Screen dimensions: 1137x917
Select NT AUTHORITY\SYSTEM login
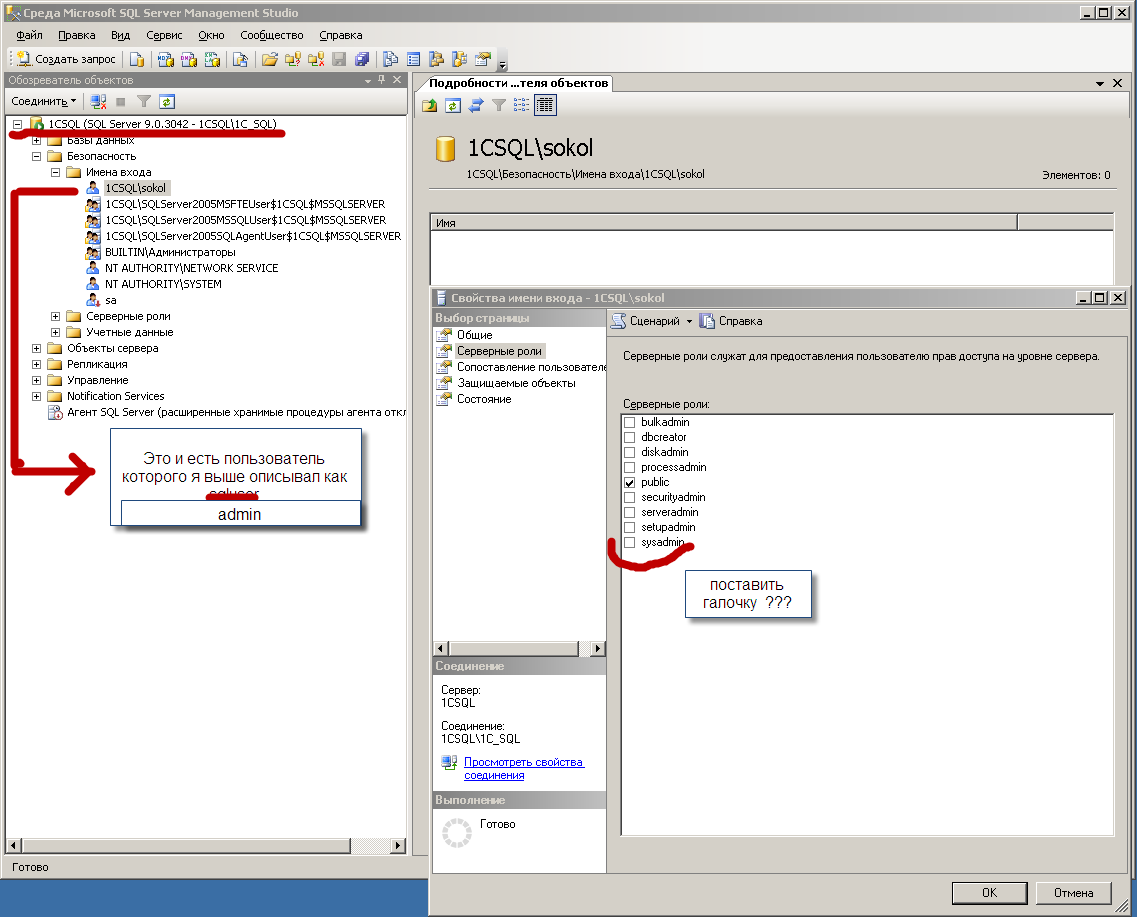coord(163,285)
